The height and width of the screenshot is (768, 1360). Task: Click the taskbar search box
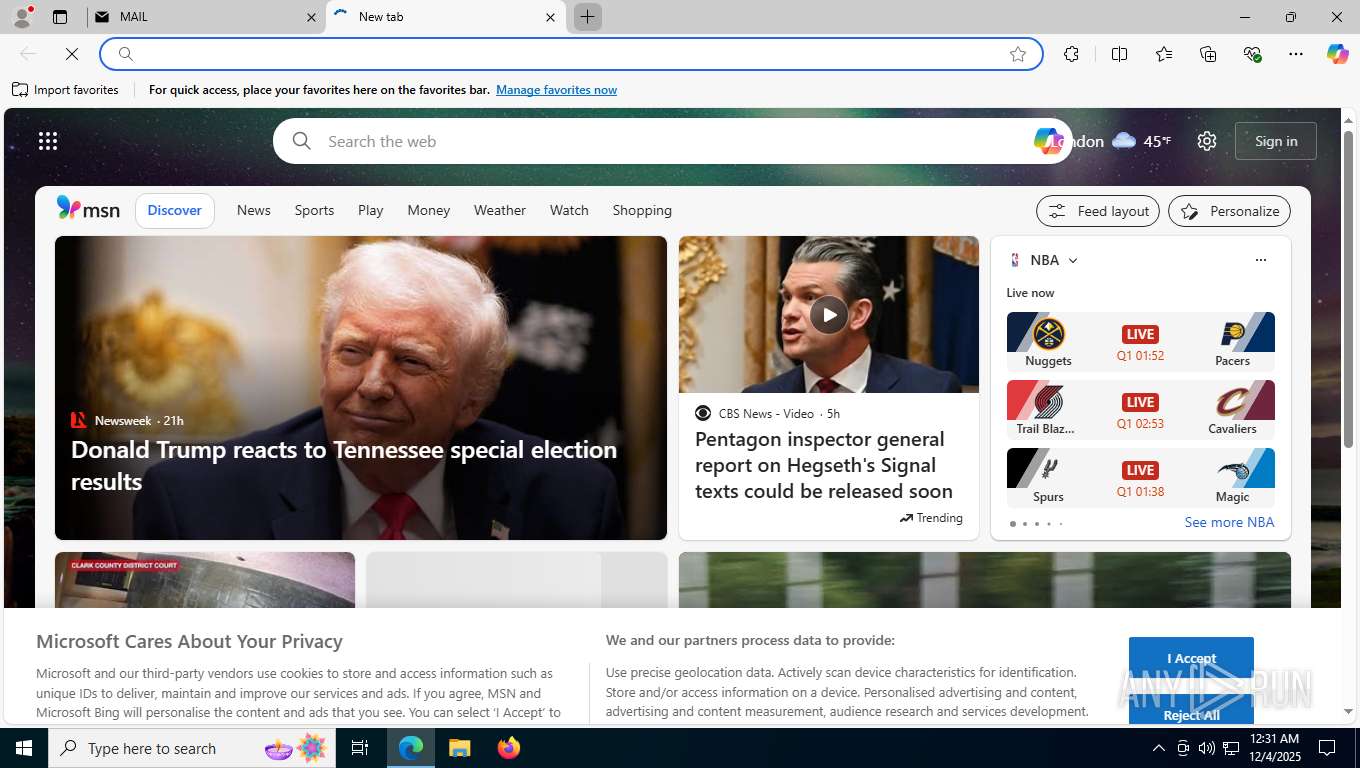pyautogui.click(x=192, y=748)
